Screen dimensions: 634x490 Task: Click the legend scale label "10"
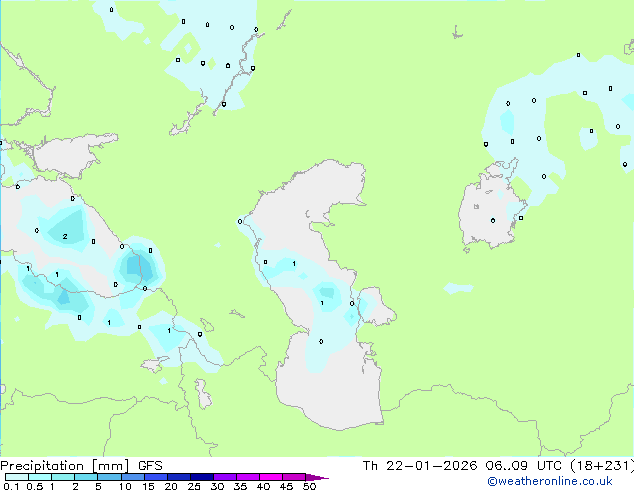point(125,486)
